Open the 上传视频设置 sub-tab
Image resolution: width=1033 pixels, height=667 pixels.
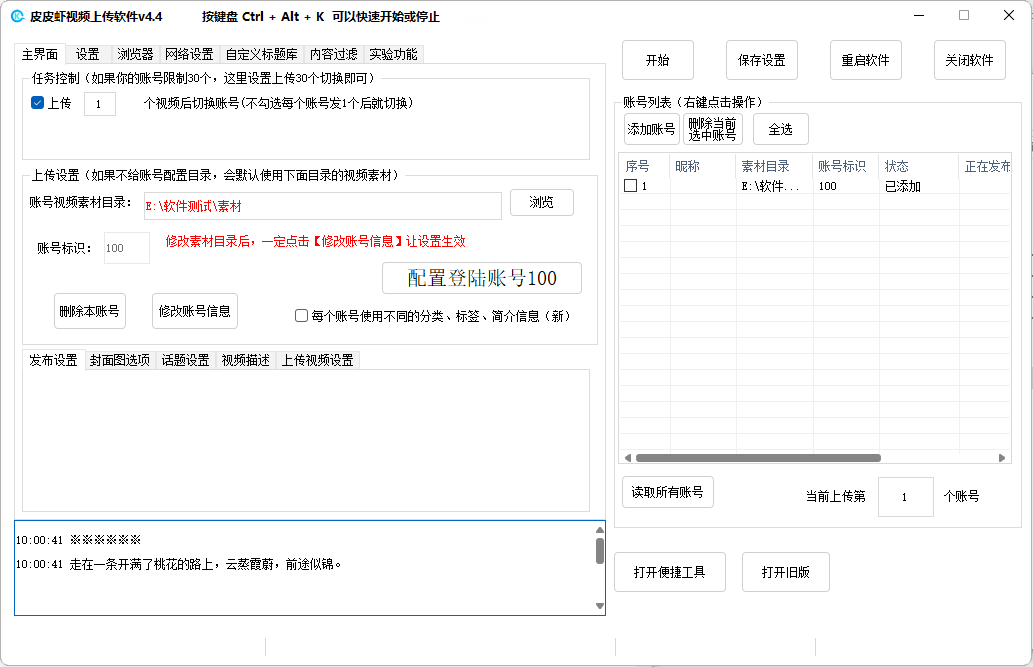(318, 360)
